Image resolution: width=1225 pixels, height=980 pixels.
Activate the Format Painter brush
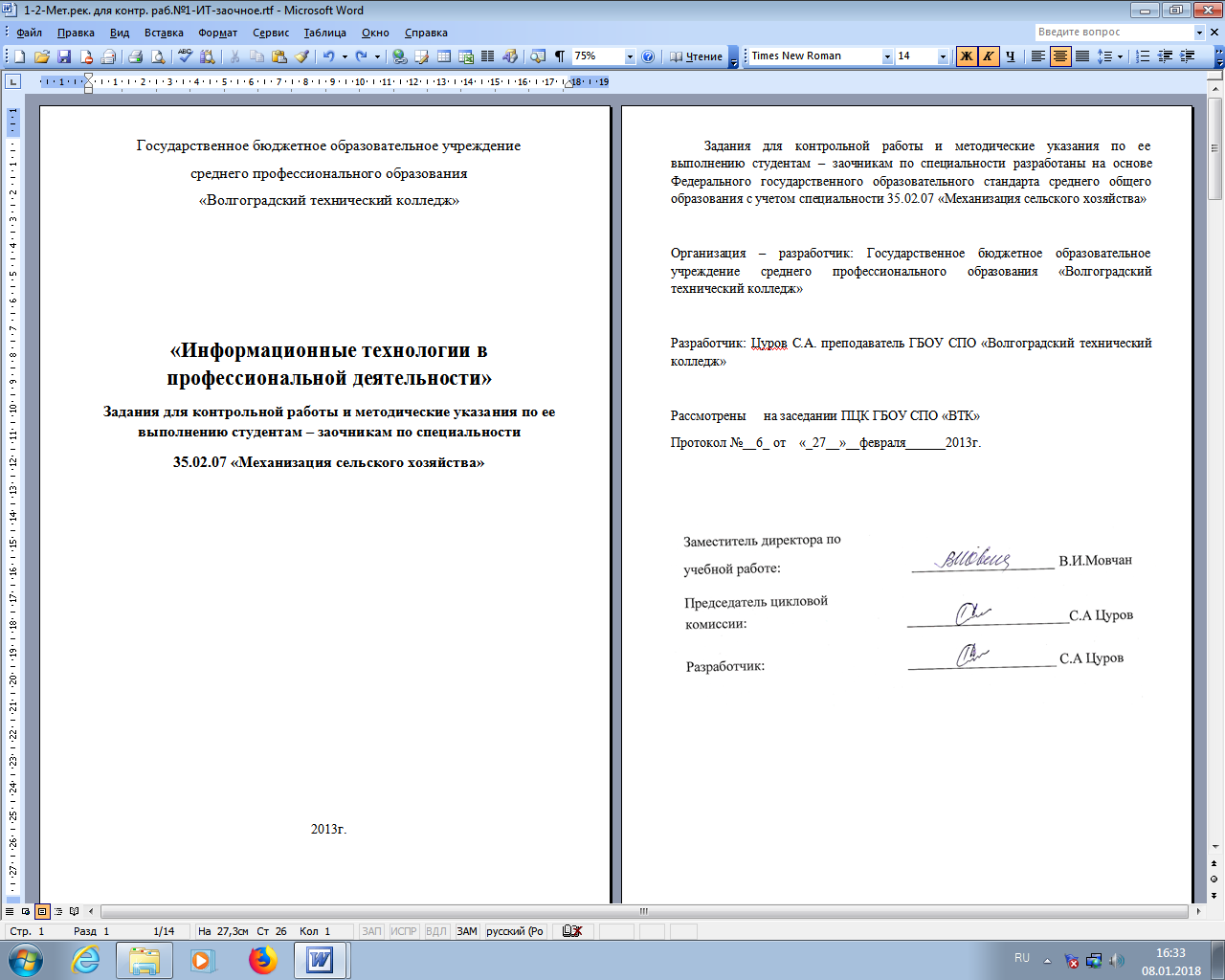click(301, 56)
